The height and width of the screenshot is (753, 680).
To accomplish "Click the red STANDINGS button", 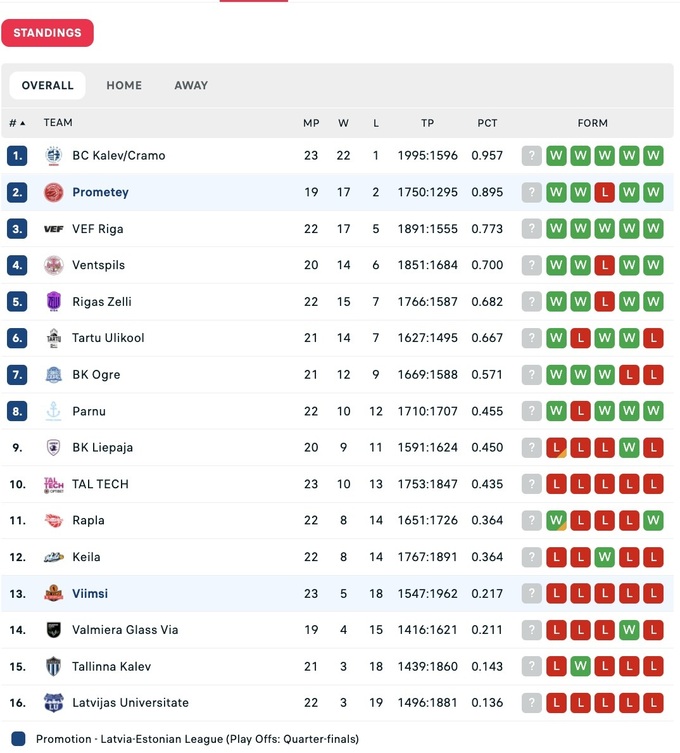I will click(47, 33).
